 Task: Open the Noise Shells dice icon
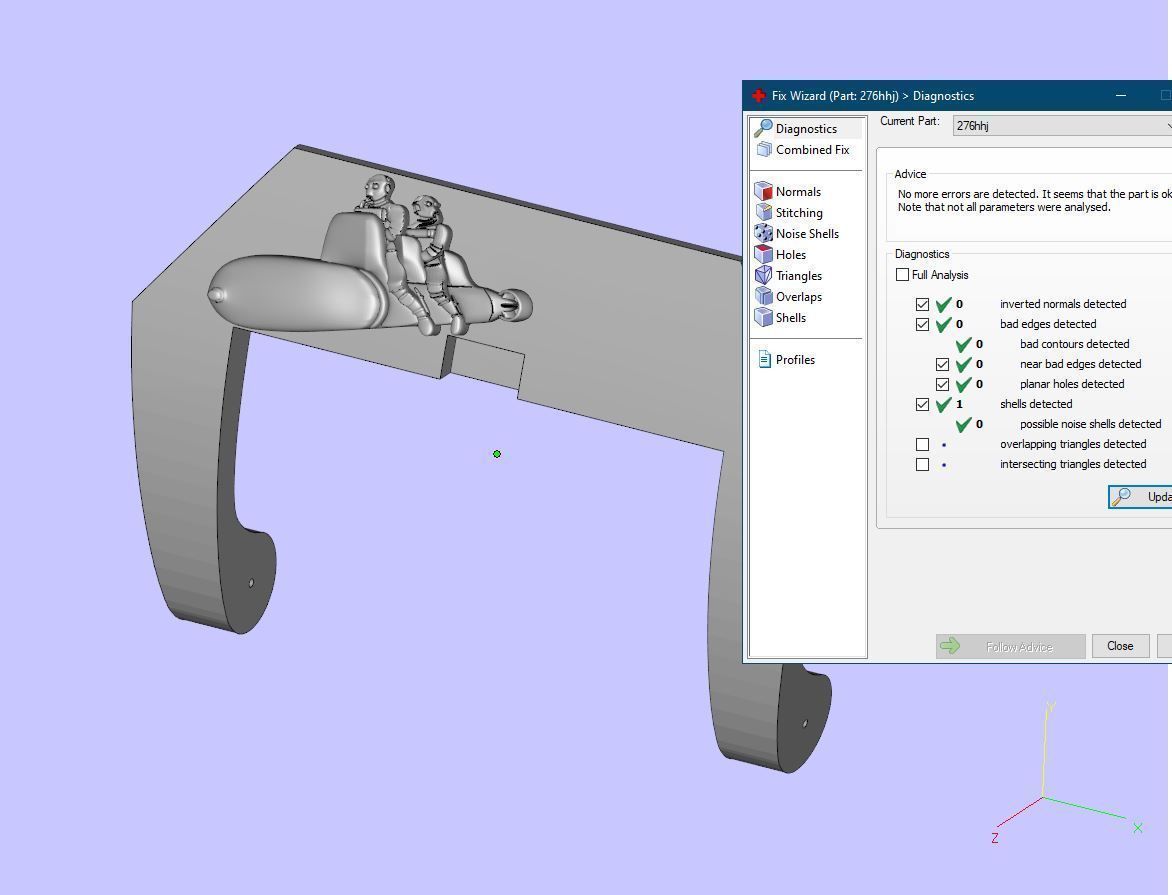tap(763, 233)
